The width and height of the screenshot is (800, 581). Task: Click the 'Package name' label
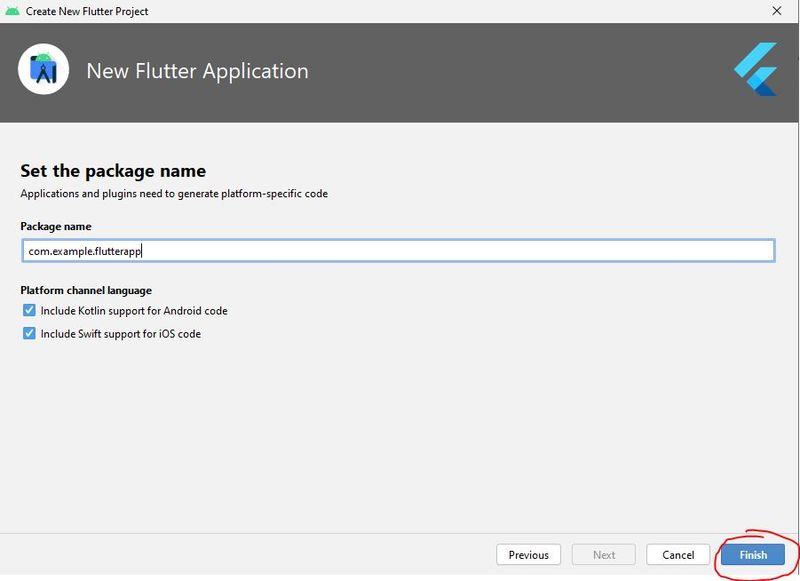56,226
